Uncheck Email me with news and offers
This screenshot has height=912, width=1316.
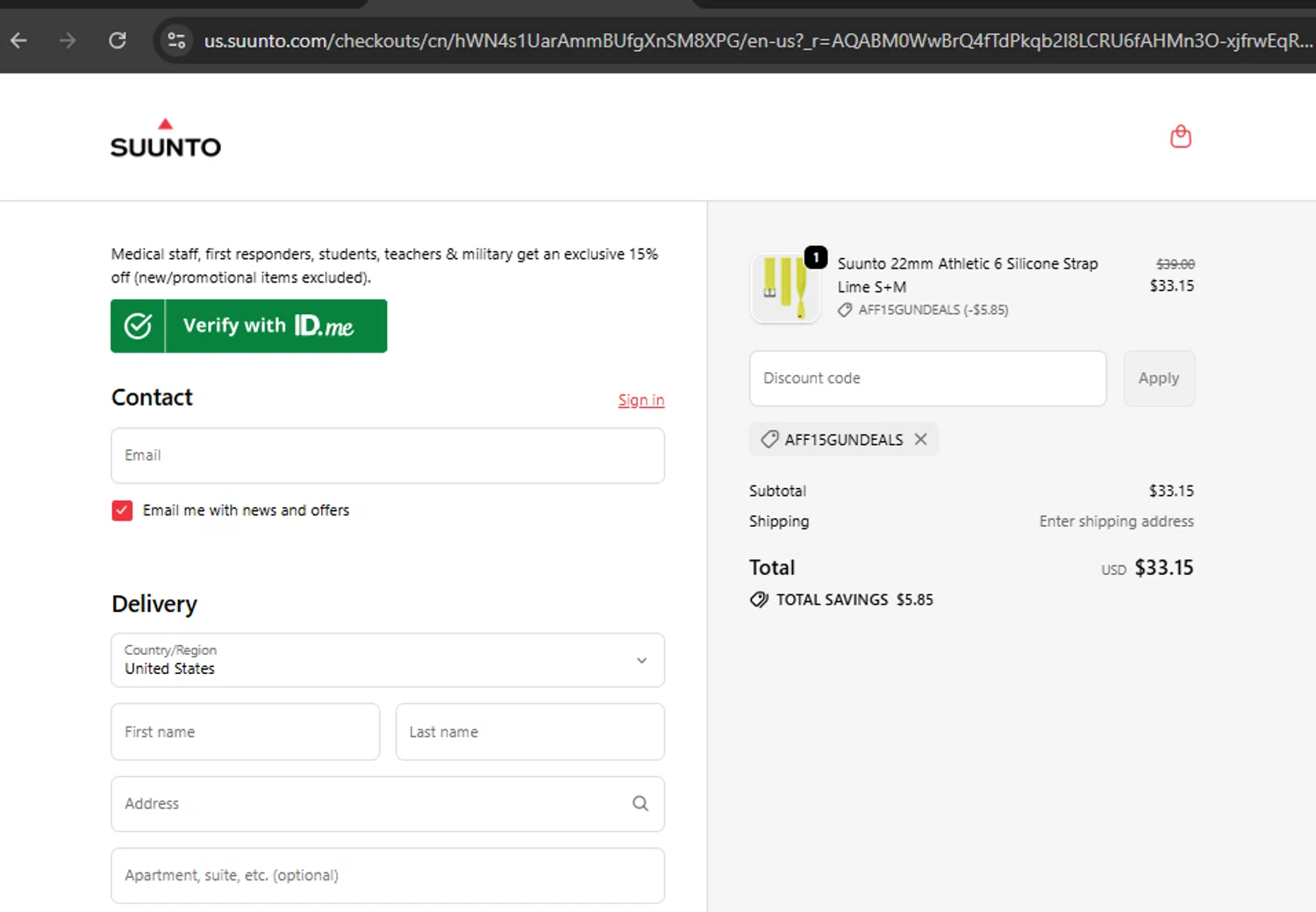click(122, 510)
